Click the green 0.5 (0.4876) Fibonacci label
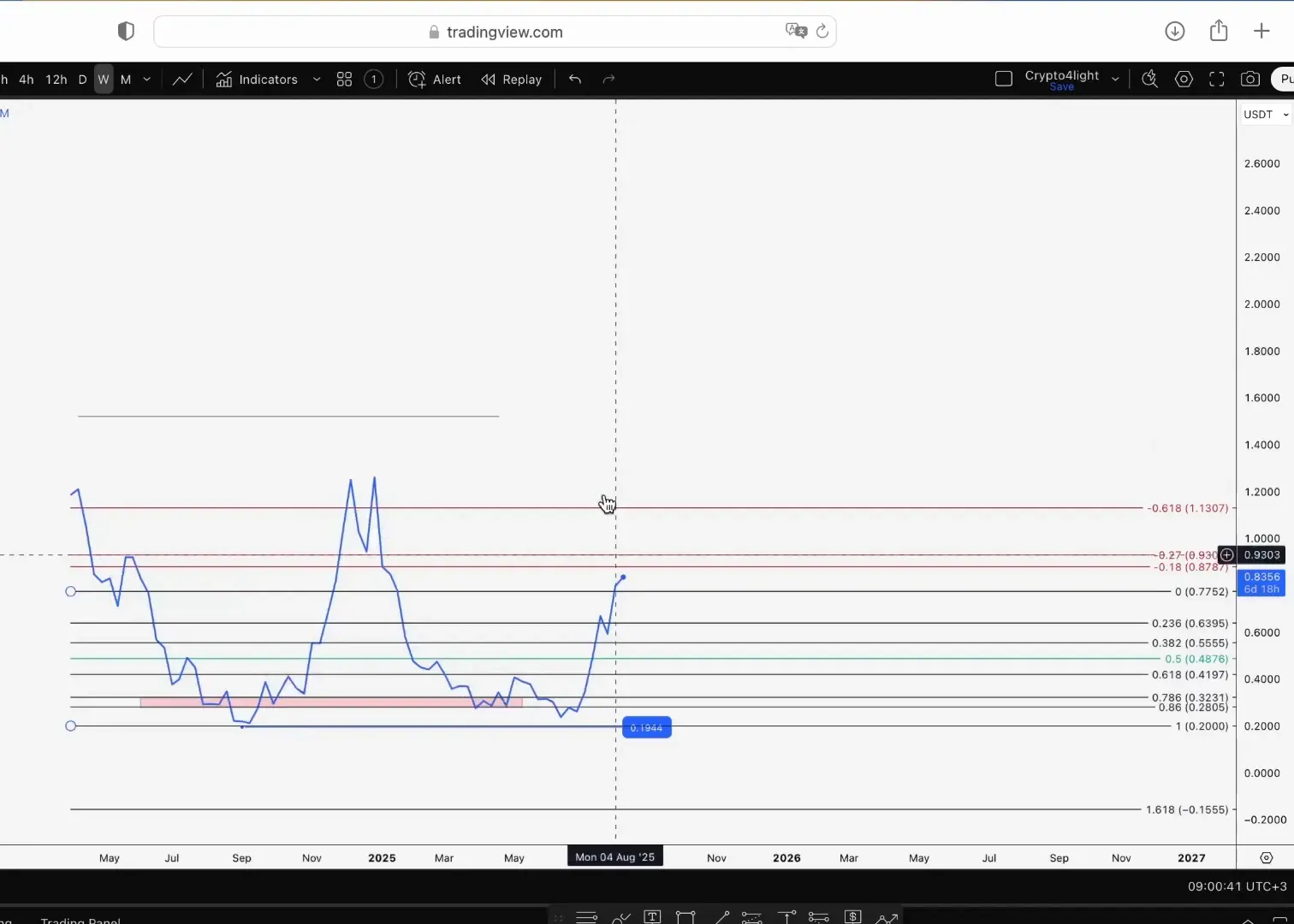 pos(1196,659)
